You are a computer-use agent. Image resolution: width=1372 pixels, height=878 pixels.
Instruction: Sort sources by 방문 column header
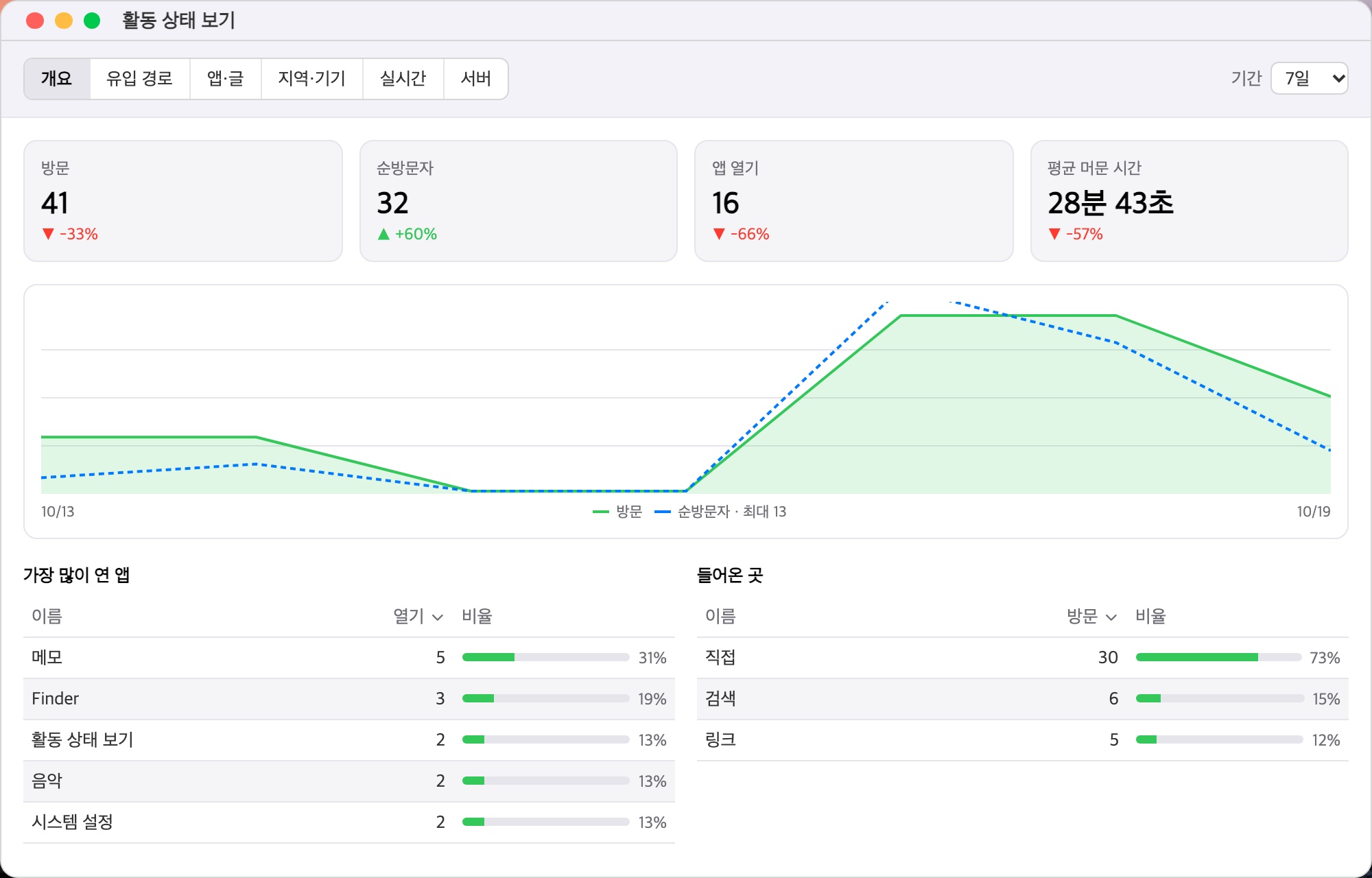pos(1091,616)
